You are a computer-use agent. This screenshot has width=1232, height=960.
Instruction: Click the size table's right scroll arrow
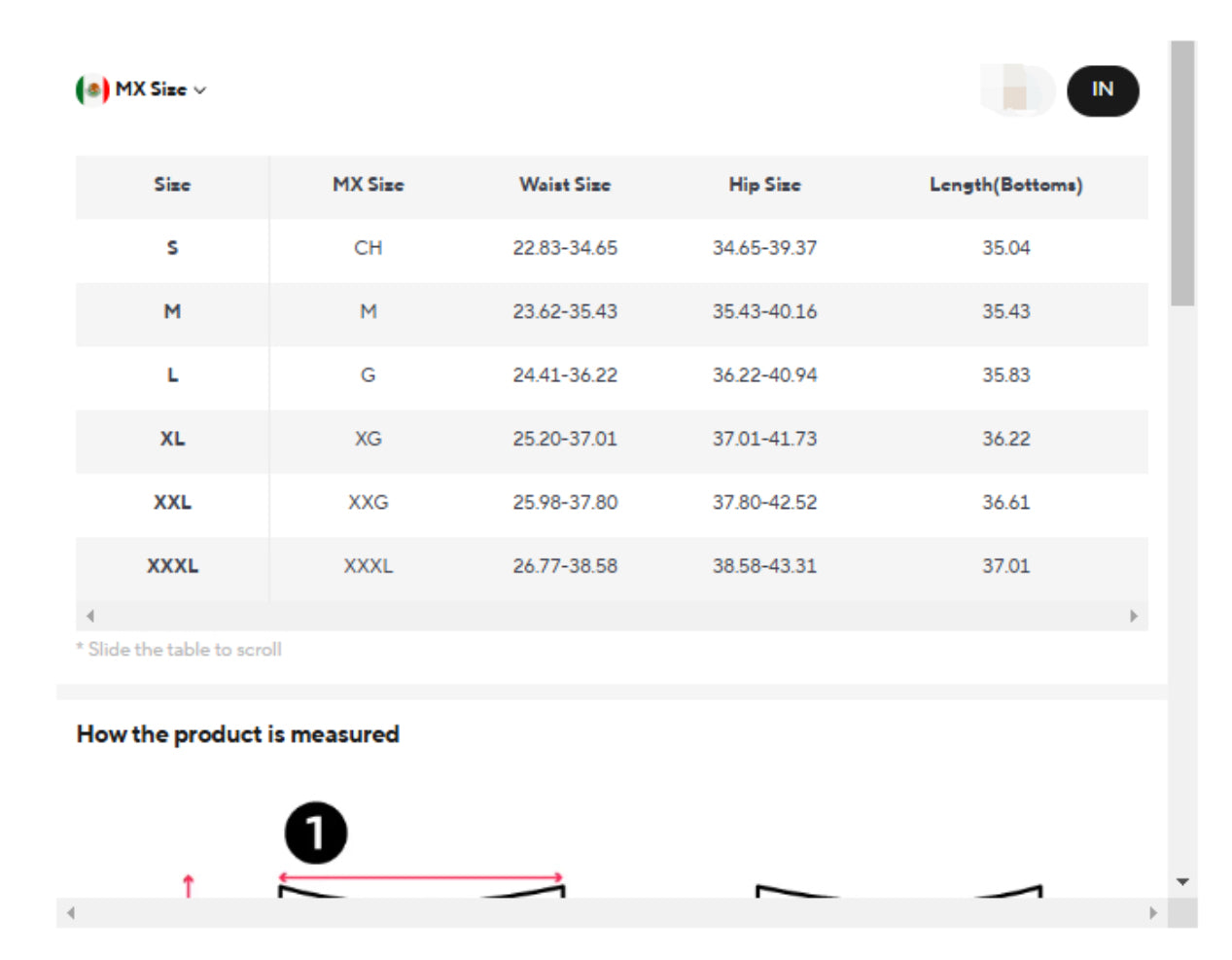[1134, 616]
